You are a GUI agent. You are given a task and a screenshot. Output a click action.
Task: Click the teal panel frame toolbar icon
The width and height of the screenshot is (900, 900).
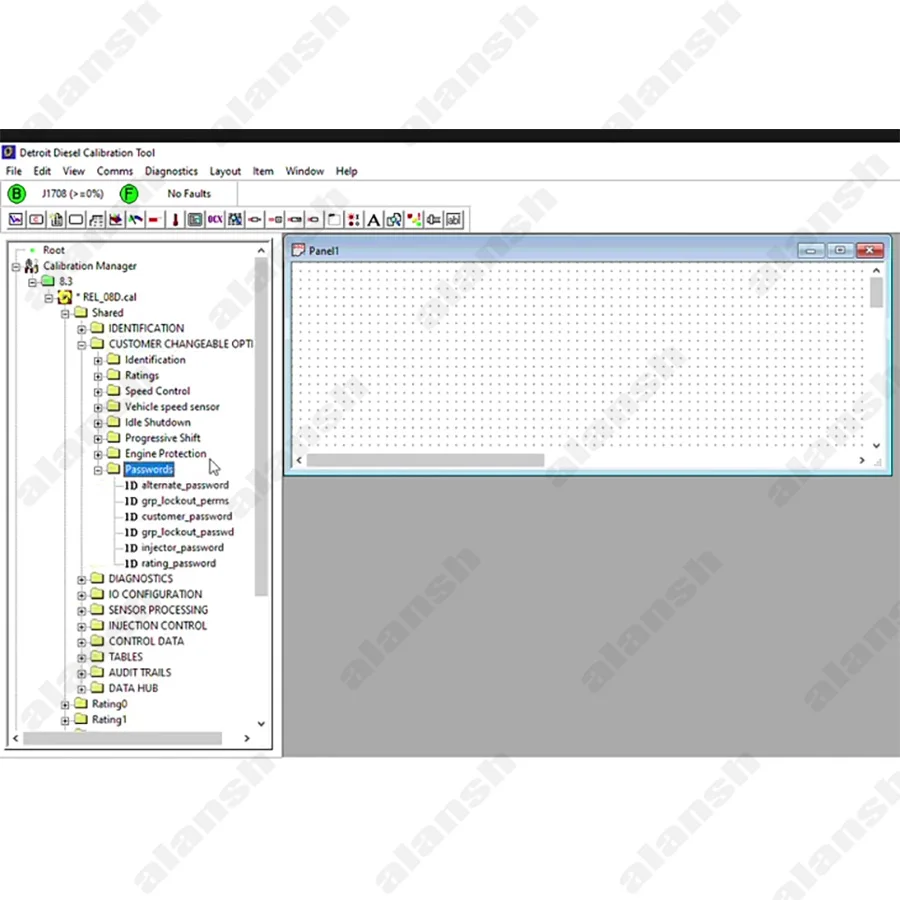pyautogui.click(x=195, y=220)
